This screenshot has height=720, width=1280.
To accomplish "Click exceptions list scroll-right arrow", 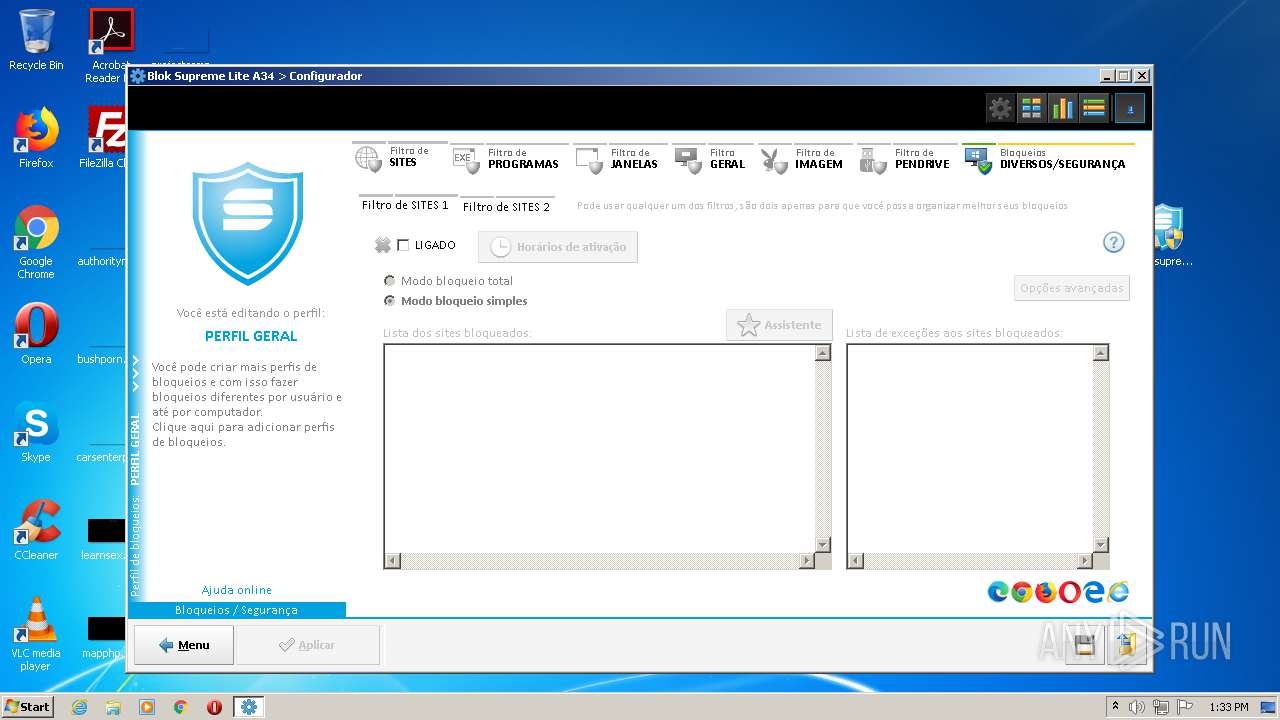I will click(x=1084, y=561).
